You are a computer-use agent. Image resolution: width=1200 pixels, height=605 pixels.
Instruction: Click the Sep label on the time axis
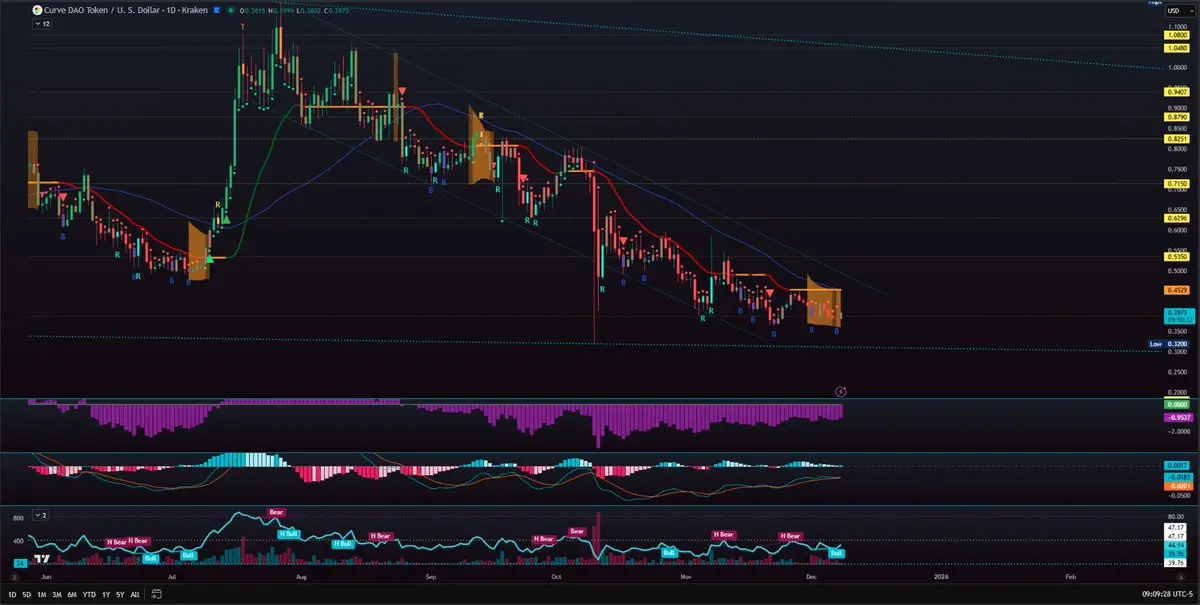click(x=430, y=577)
